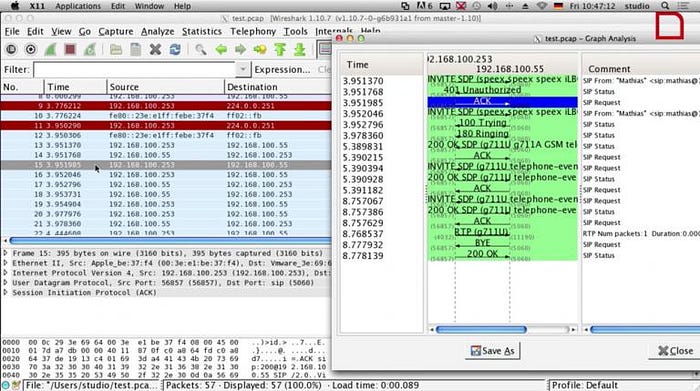The image size is (700, 391).
Task: Open AirPlay display menu icon
Action: tap(445, 6)
